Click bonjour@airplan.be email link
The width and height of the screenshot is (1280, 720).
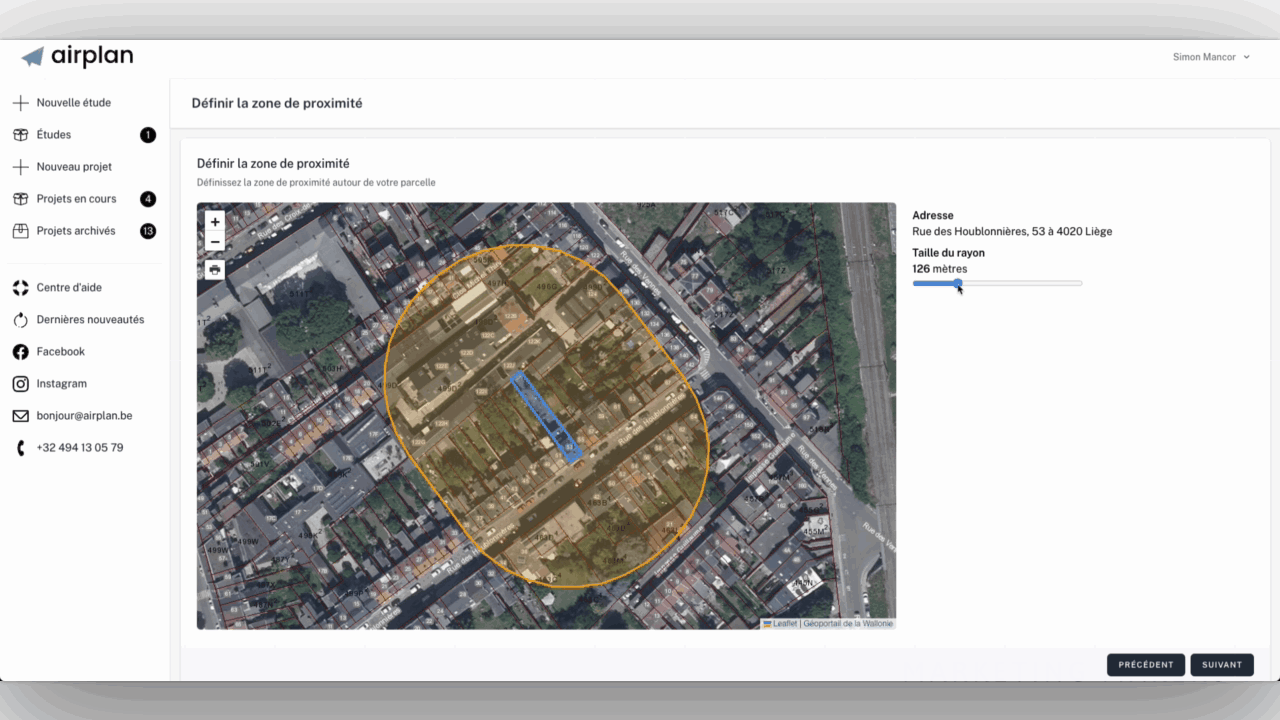pos(85,416)
